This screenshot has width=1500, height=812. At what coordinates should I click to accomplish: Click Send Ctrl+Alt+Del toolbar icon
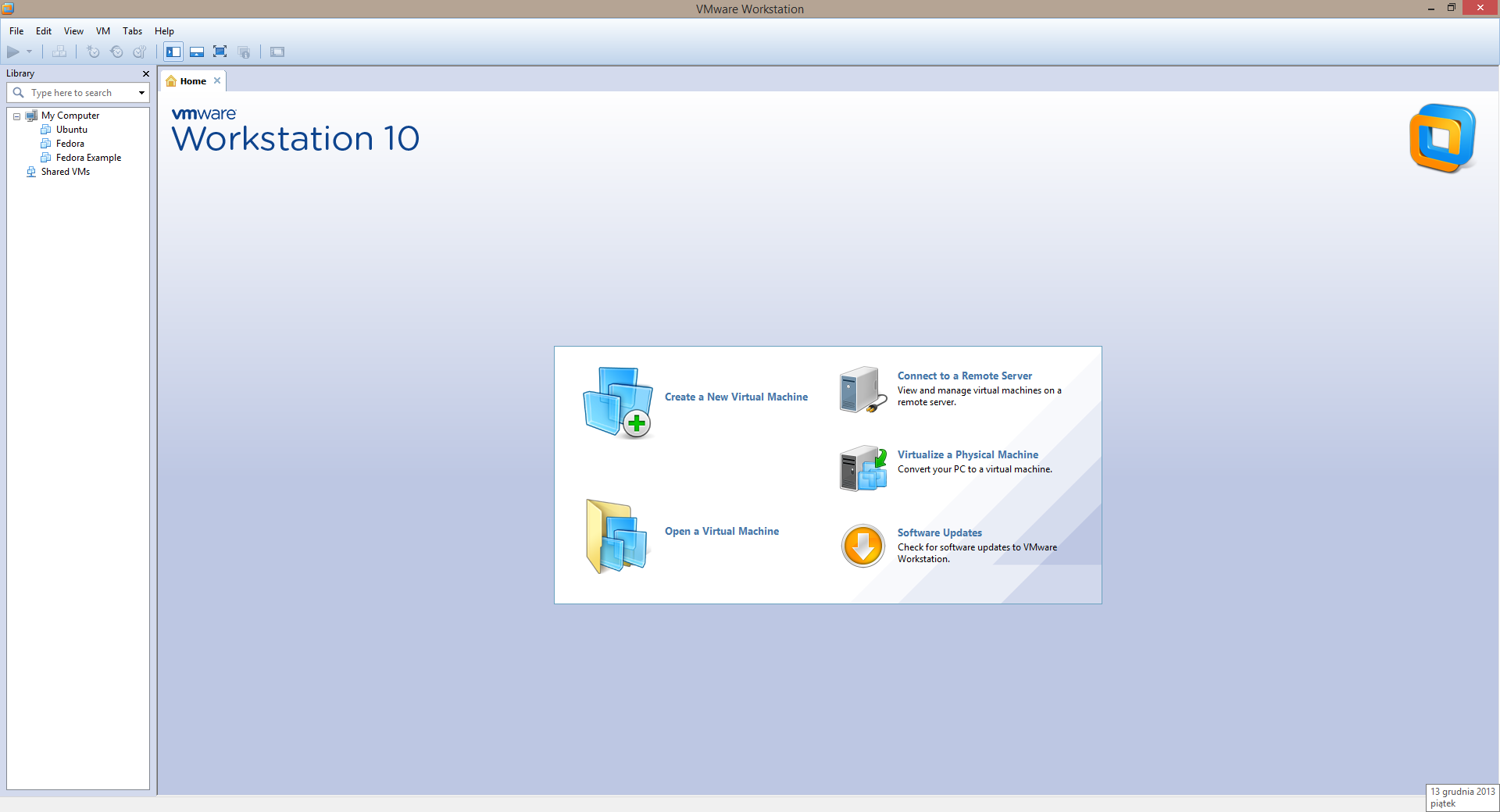coord(59,52)
